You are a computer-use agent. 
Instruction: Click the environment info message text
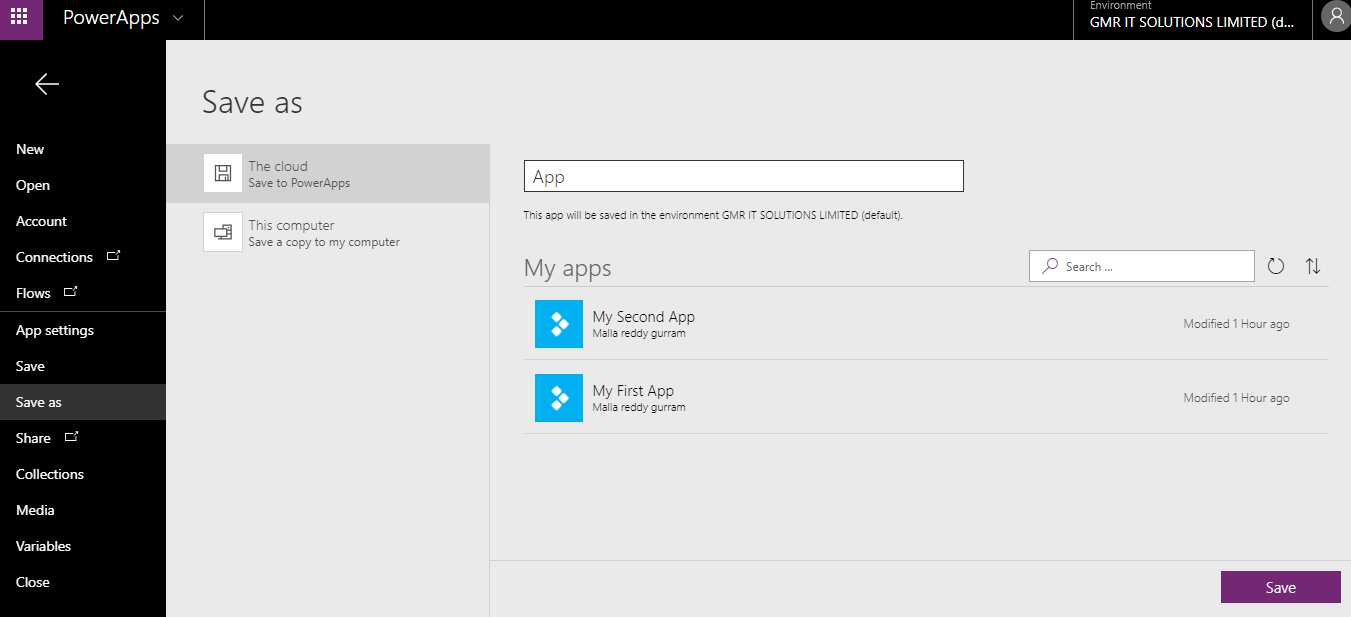coord(713,215)
